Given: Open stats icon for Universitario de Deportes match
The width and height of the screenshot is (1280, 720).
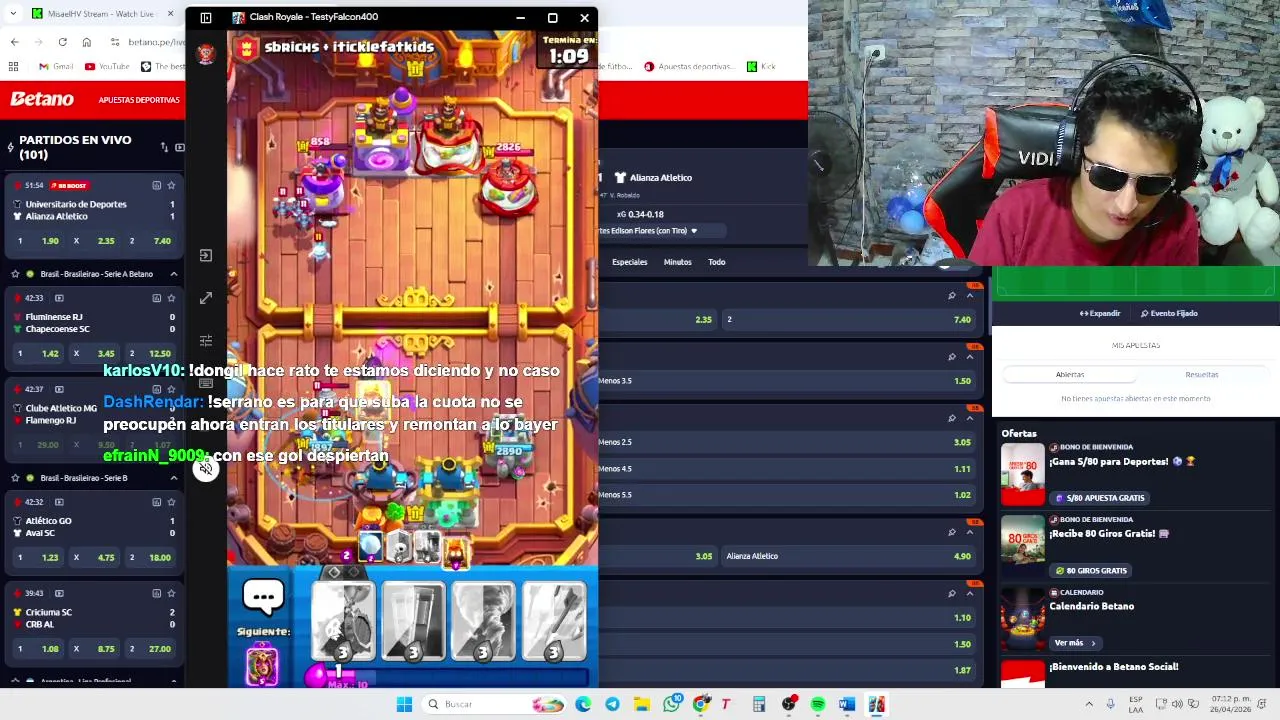Looking at the screenshot, I should [x=156, y=185].
